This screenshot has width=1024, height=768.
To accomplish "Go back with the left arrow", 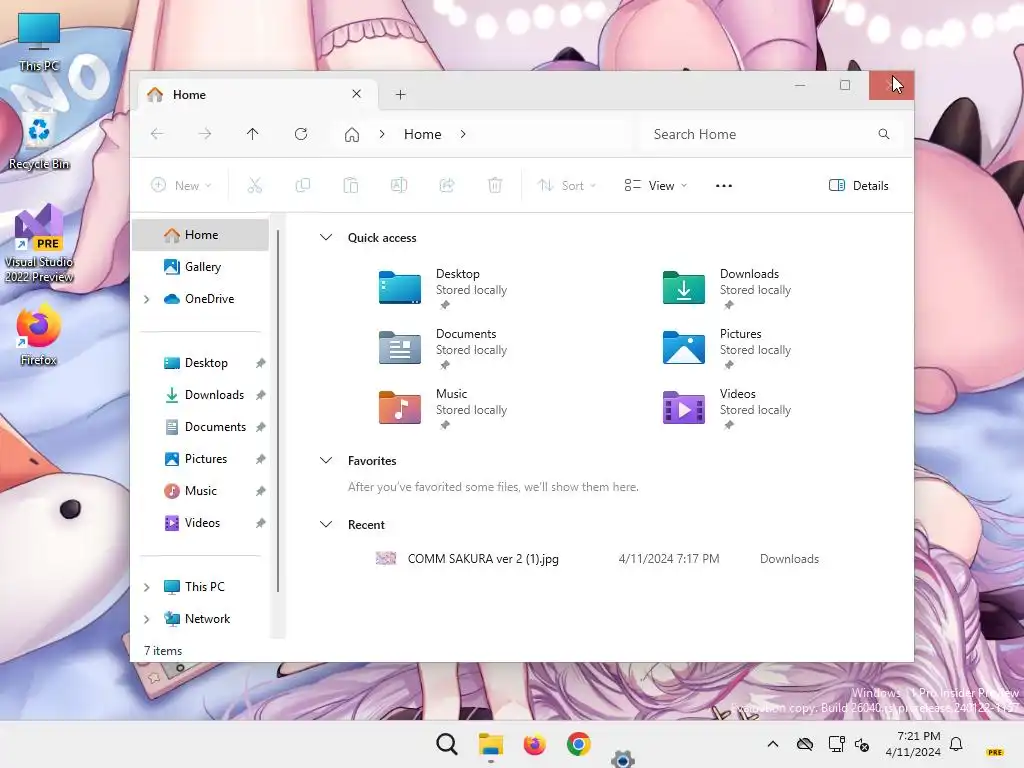I will point(157,134).
